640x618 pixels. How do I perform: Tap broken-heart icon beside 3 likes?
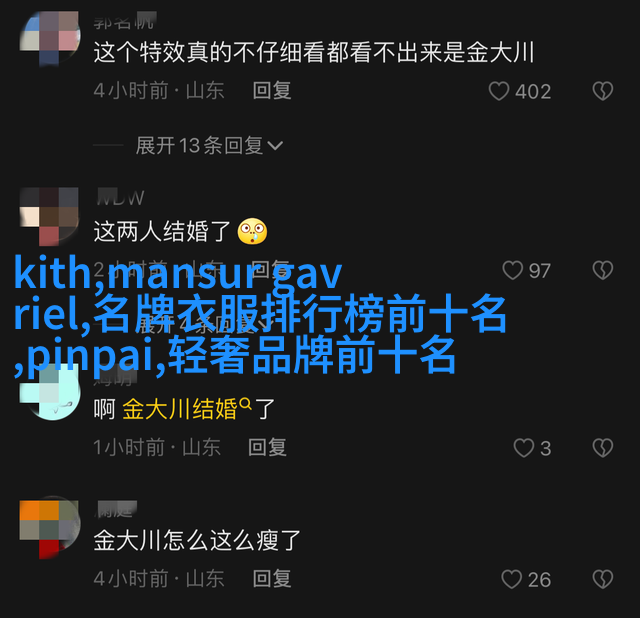603,448
